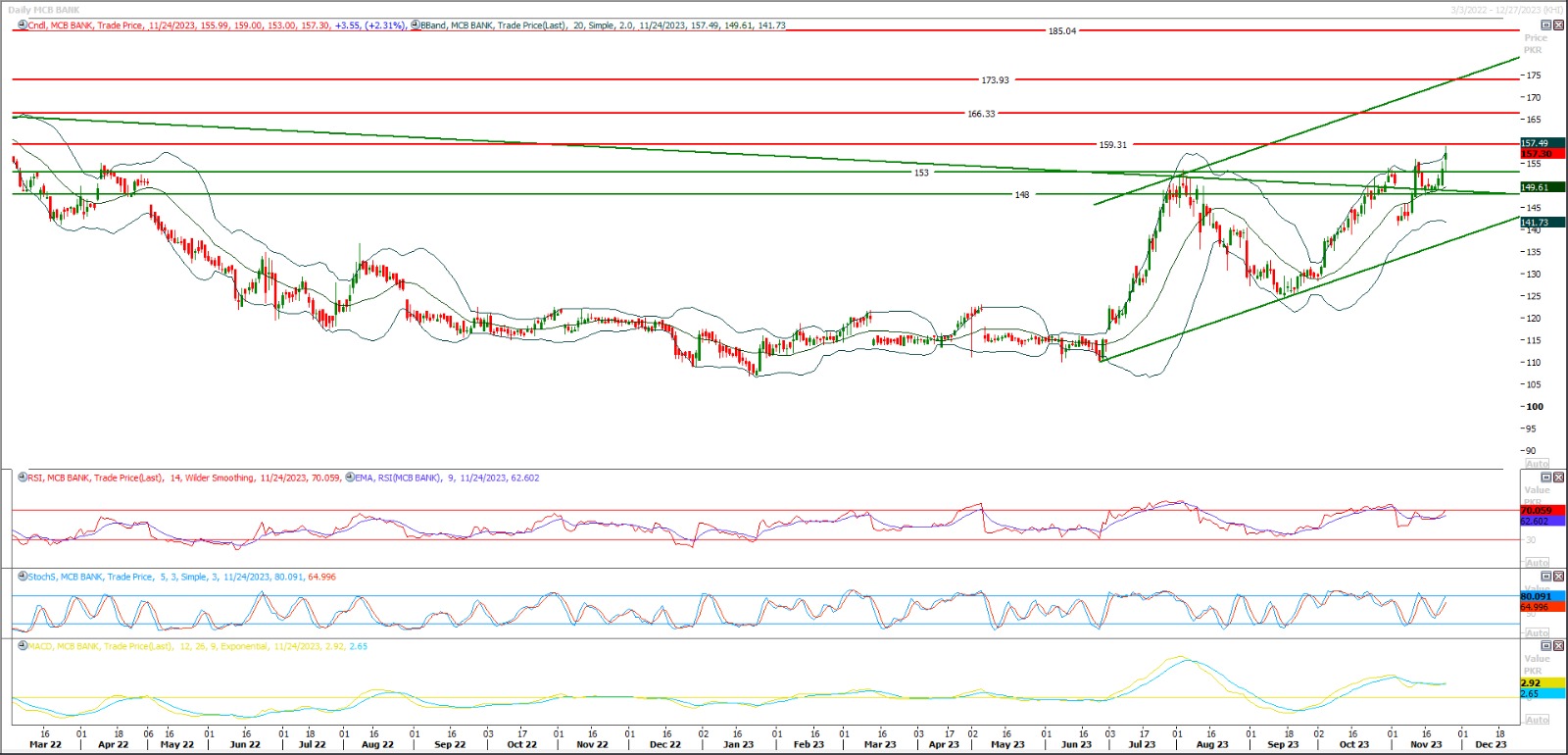
Task: Click the 153 support line label
Action: pyautogui.click(x=921, y=173)
